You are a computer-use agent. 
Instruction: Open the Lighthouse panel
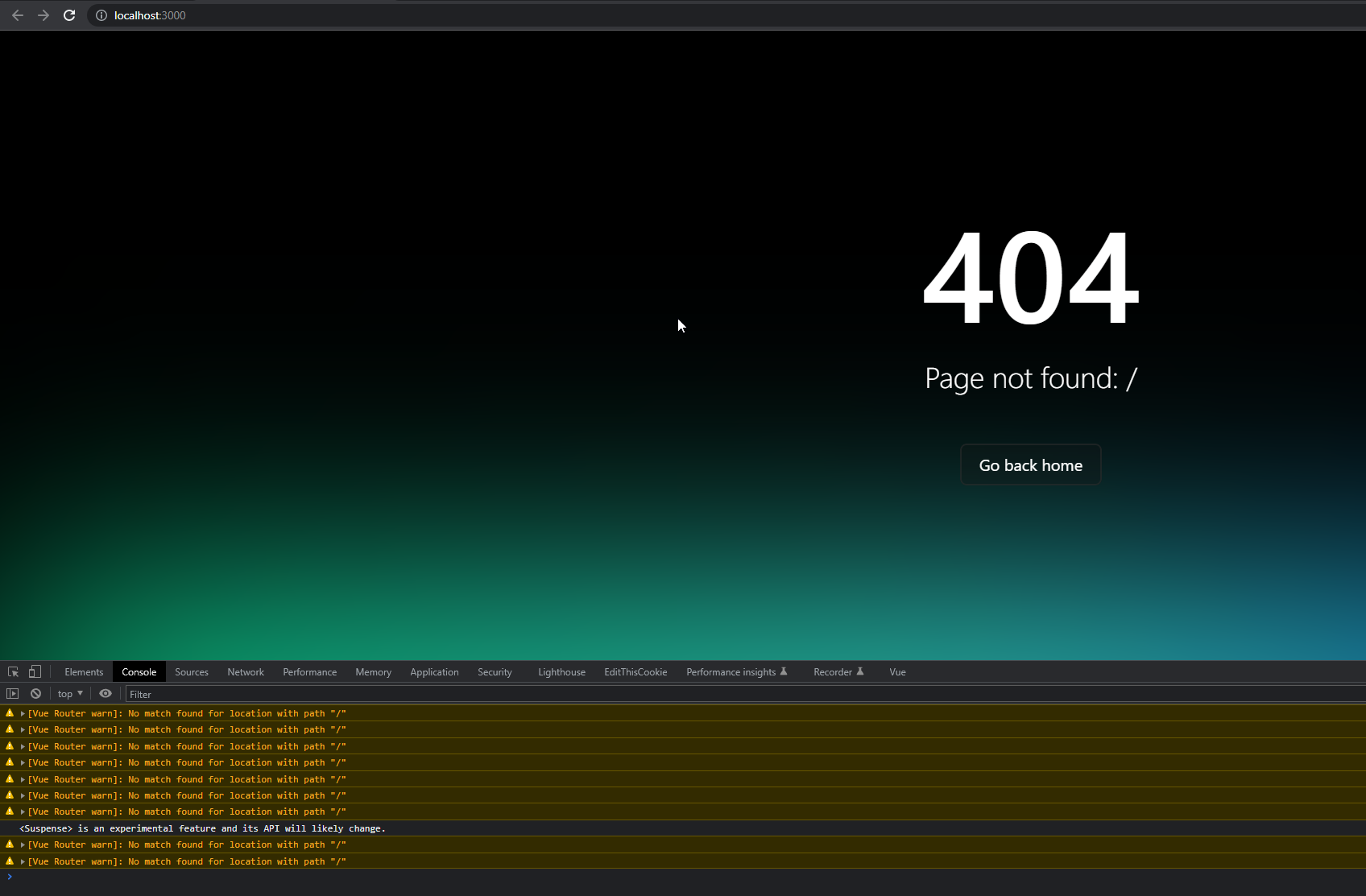[x=561, y=671]
